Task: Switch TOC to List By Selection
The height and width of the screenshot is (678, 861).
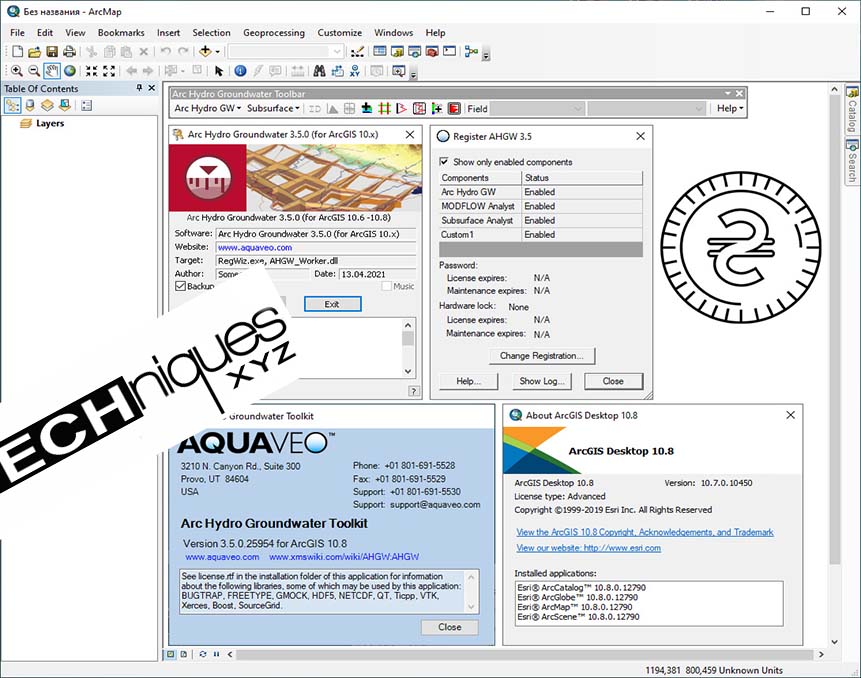Action: (65, 105)
